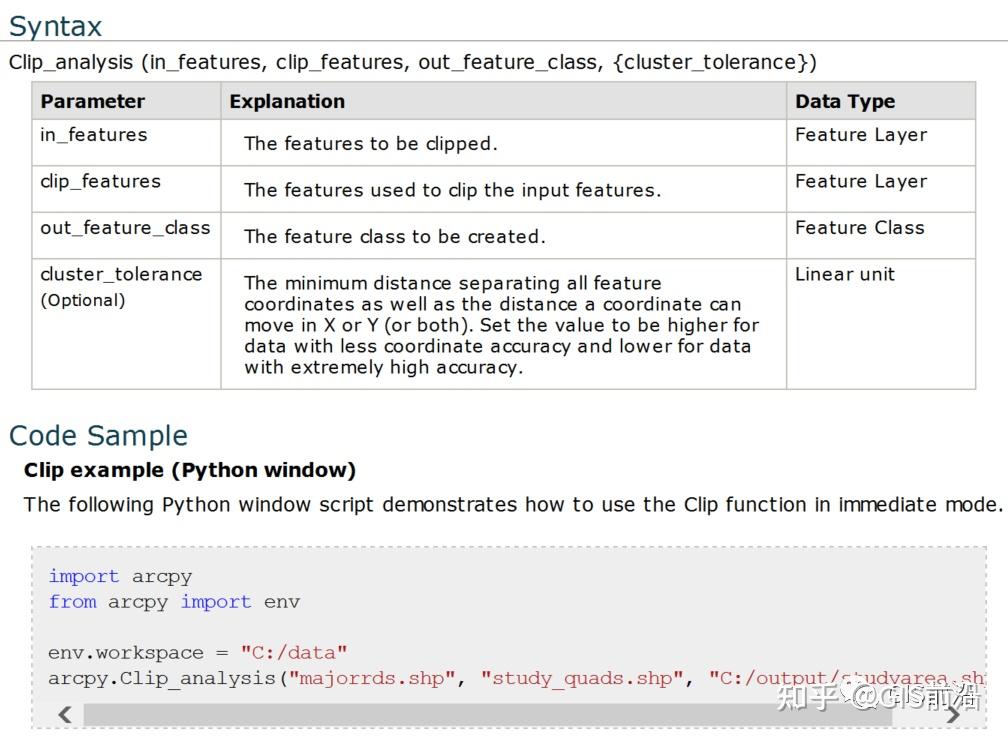
Task: Click the clip_features parameter name
Action: [x=99, y=181]
